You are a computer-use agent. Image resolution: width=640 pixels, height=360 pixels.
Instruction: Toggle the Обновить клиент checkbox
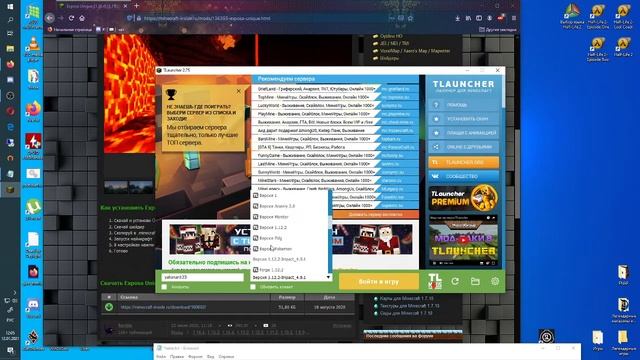(253, 287)
